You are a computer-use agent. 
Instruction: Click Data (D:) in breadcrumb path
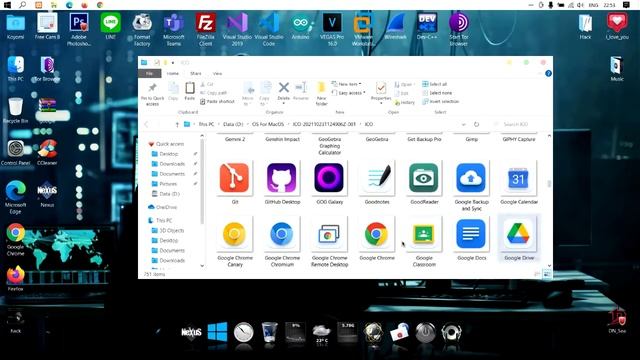[x=233, y=124]
